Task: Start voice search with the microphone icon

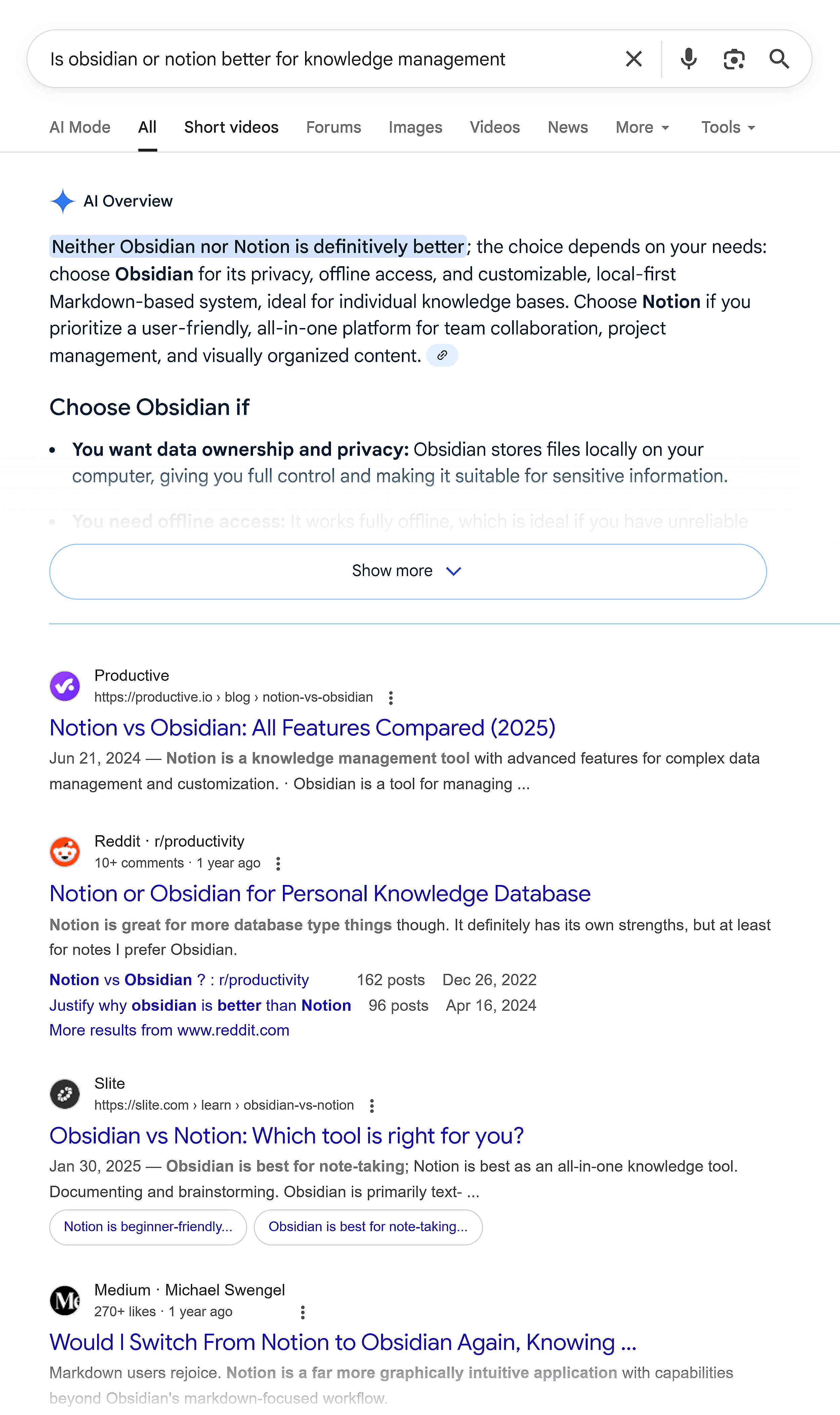Action: (x=688, y=58)
